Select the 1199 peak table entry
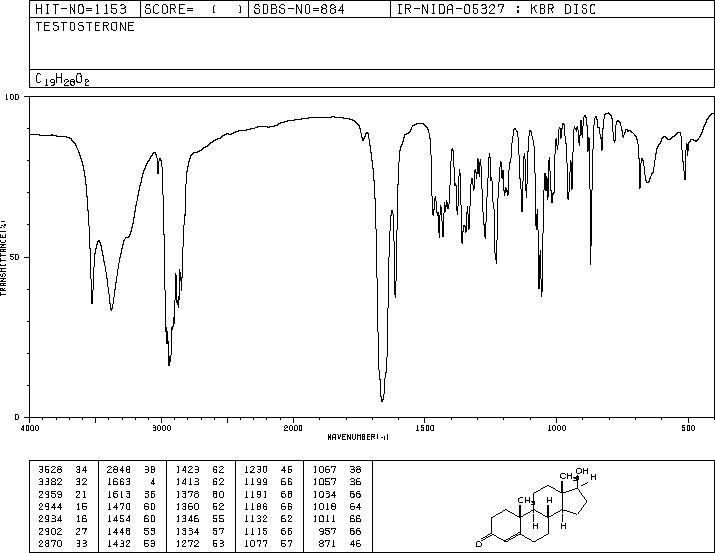Image resolution: width=715 pixels, height=553 pixels. tap(268, 482)
